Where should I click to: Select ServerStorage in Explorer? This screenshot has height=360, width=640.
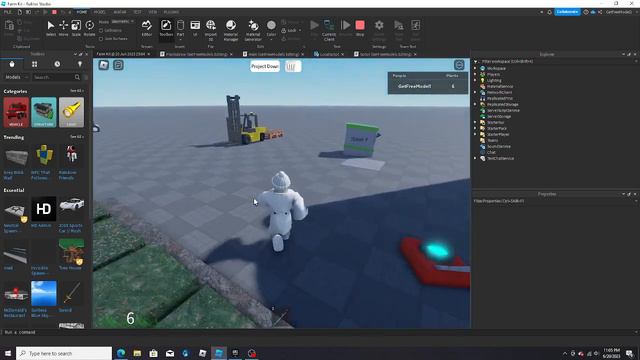[x=499, y=116]
